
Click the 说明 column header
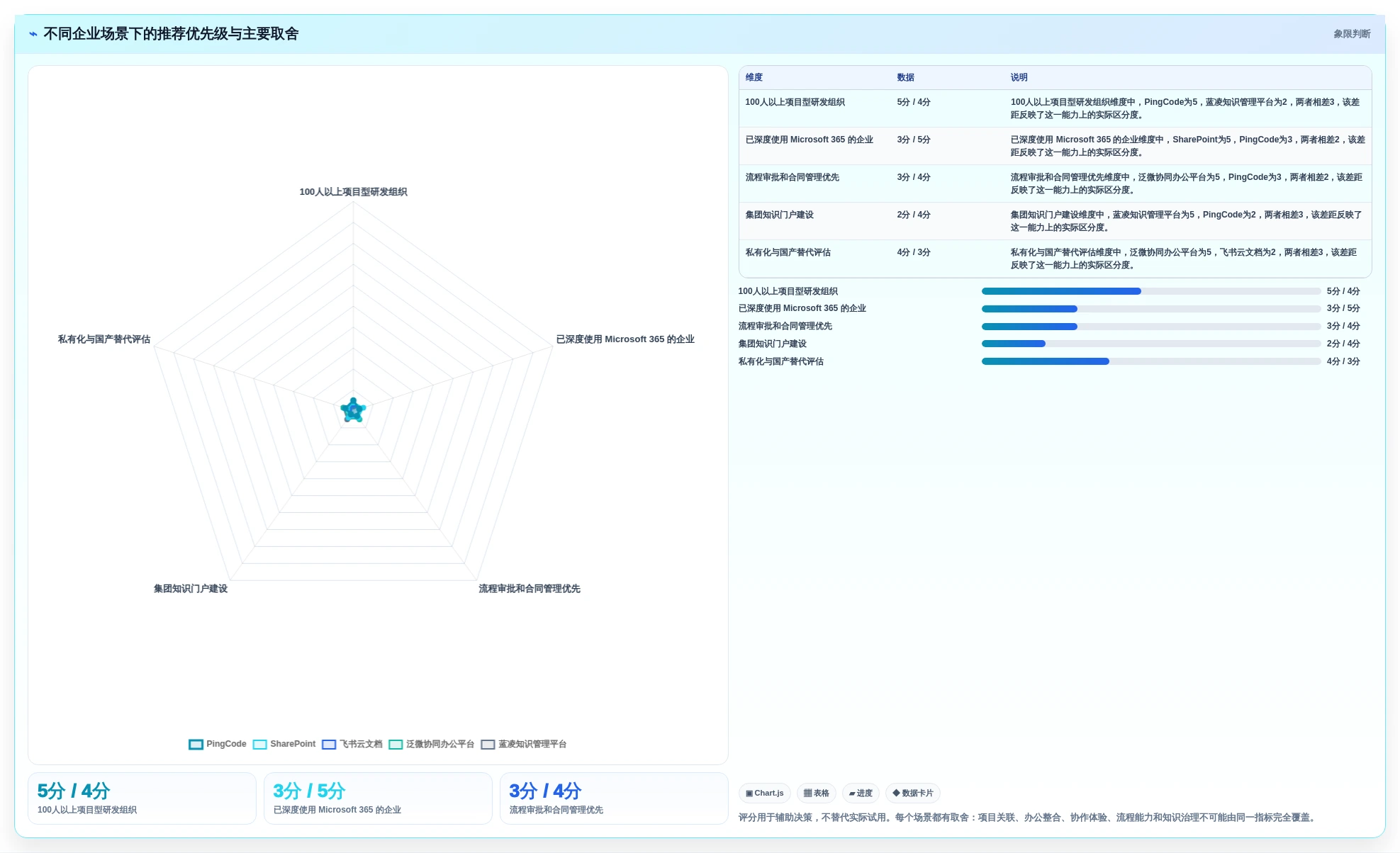(x=1019, y=77)
